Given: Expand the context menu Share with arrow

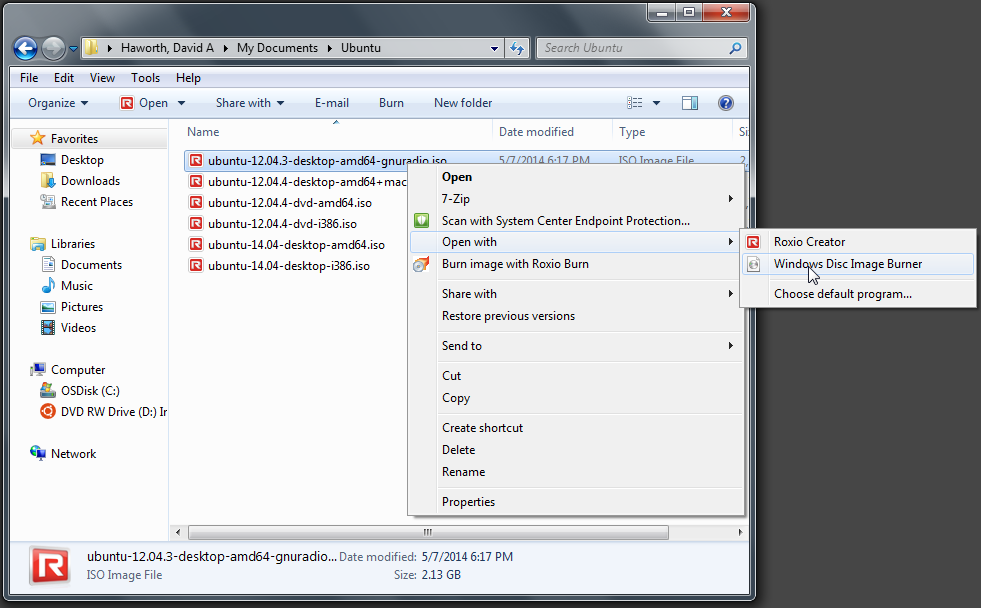Looking at the screenshot, I should pos(731,293).
